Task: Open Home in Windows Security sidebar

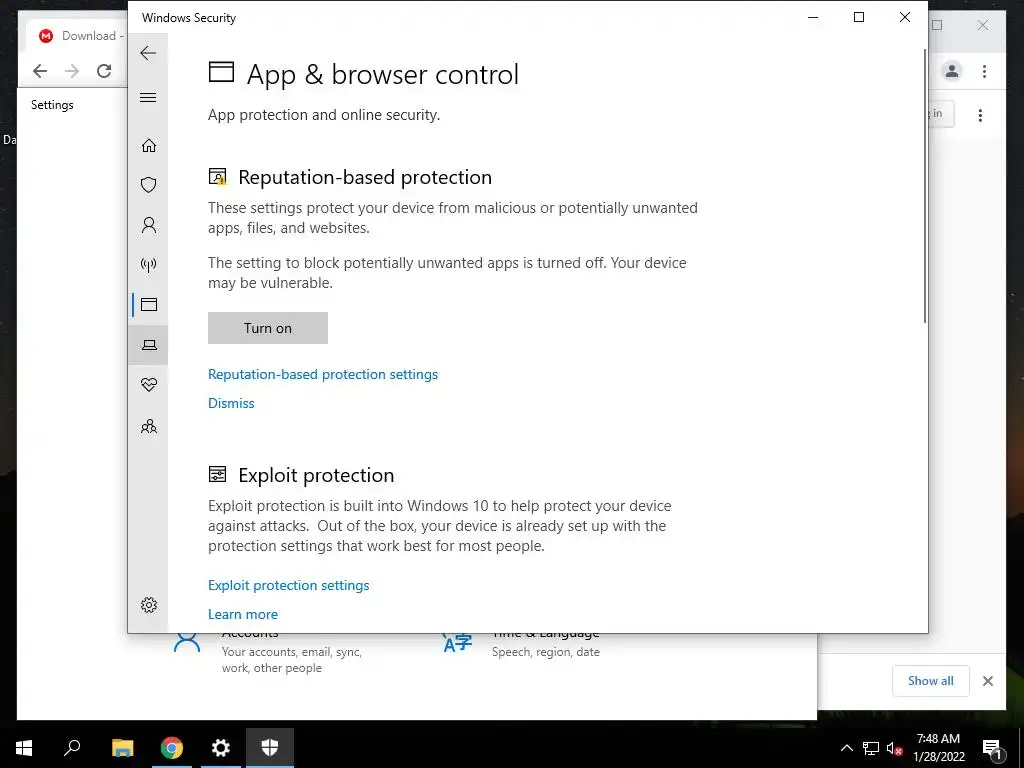Action: pyautogui.click(x=149, y=145)
